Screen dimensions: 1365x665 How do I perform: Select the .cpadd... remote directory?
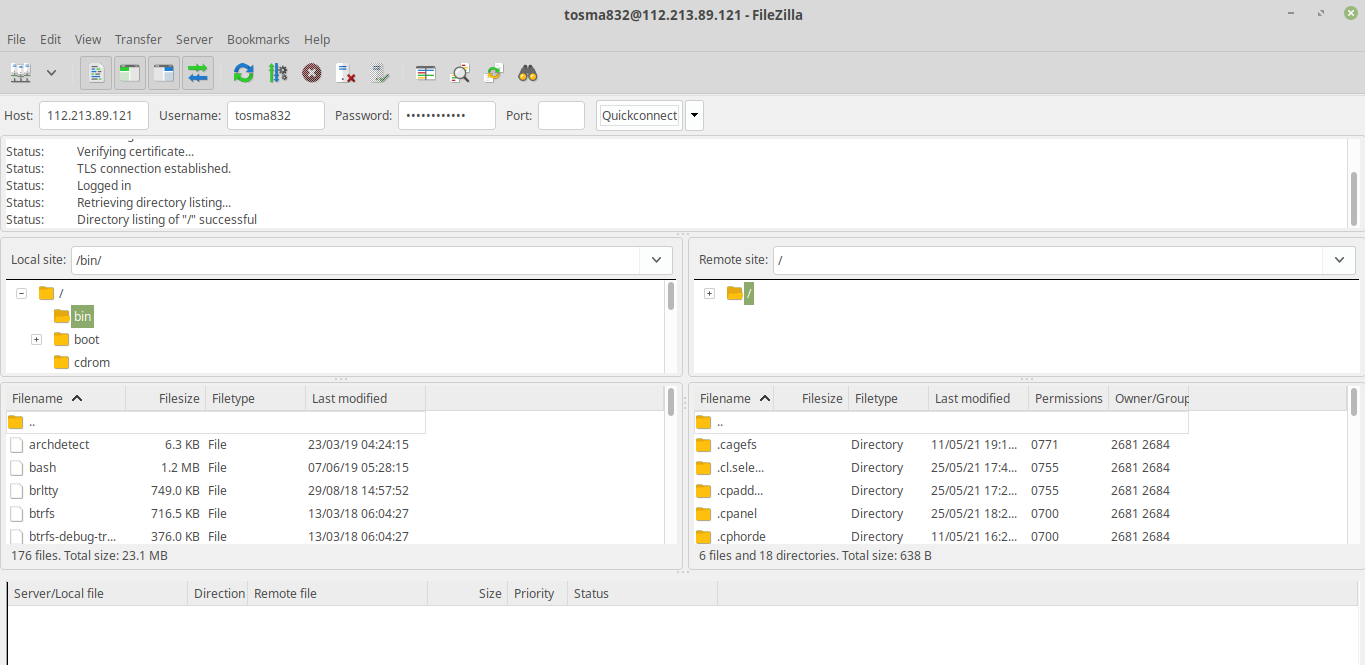[941, 490]
